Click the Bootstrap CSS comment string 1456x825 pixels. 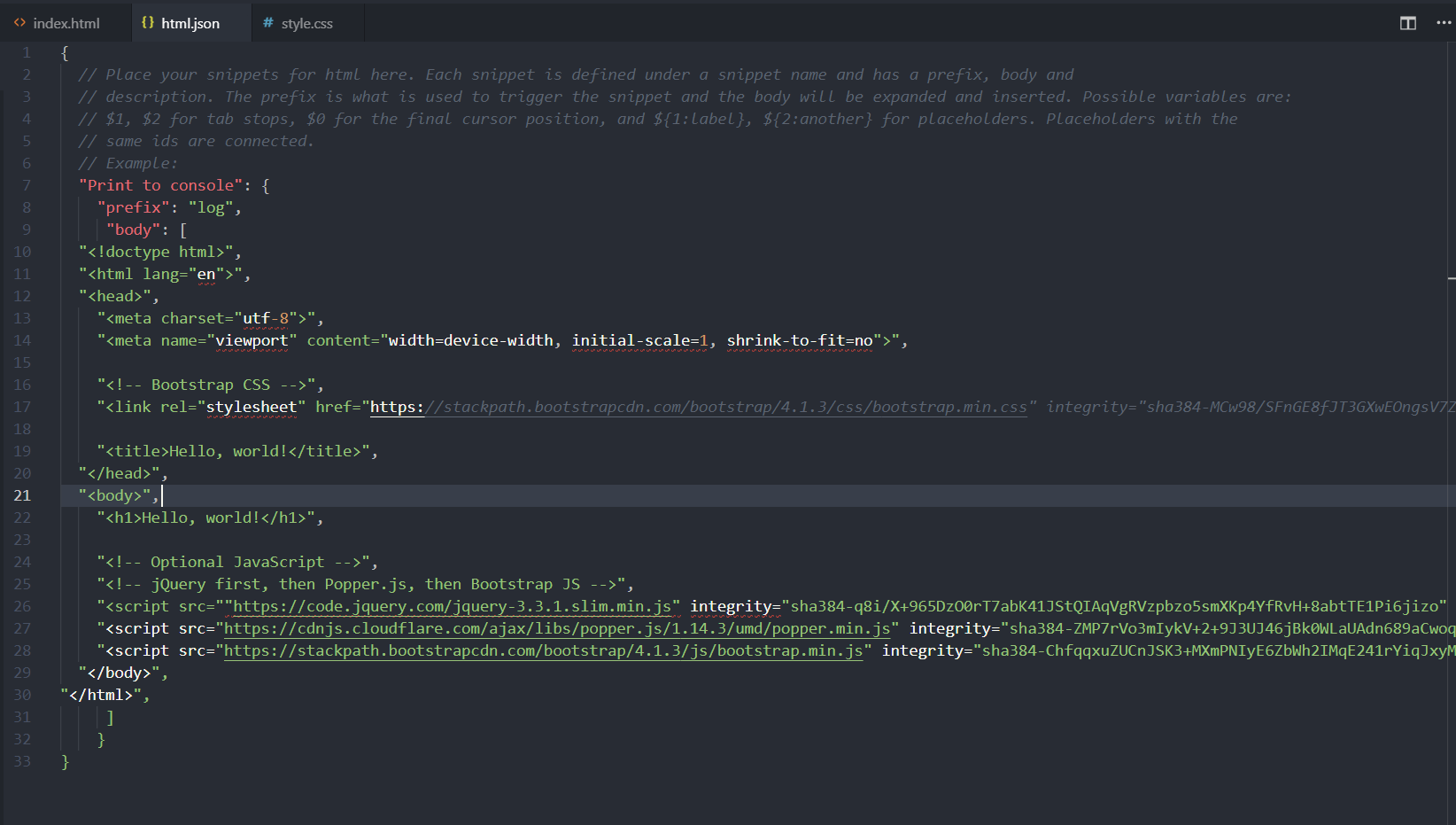click(x=206, y=385)
